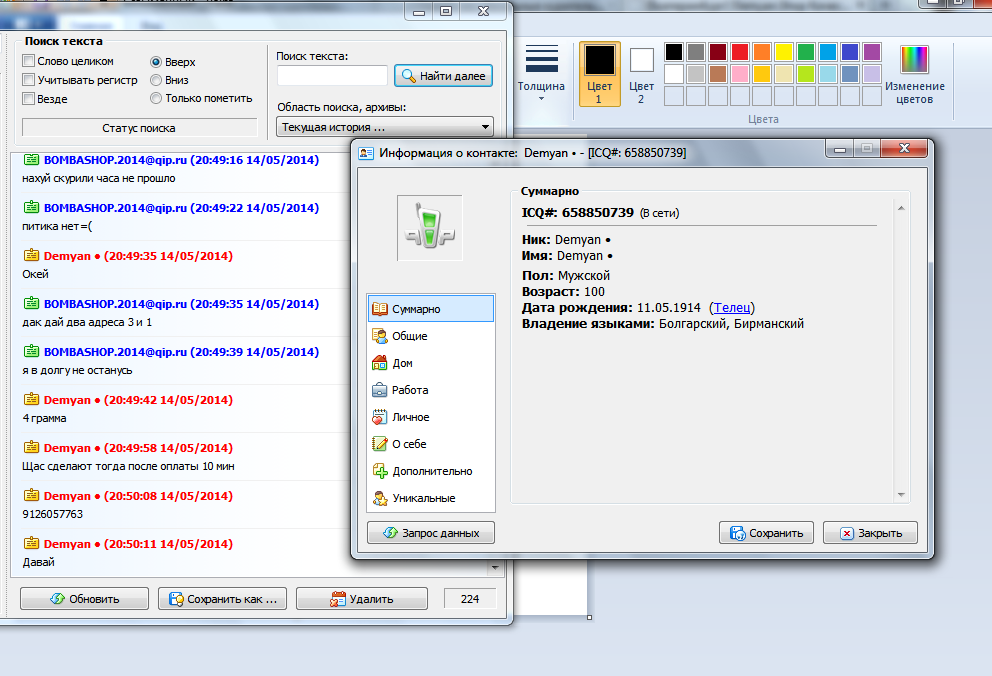
Task: Click the message icon of Demyan 20:50:08 entry
Action: click(x=31, y=496)
